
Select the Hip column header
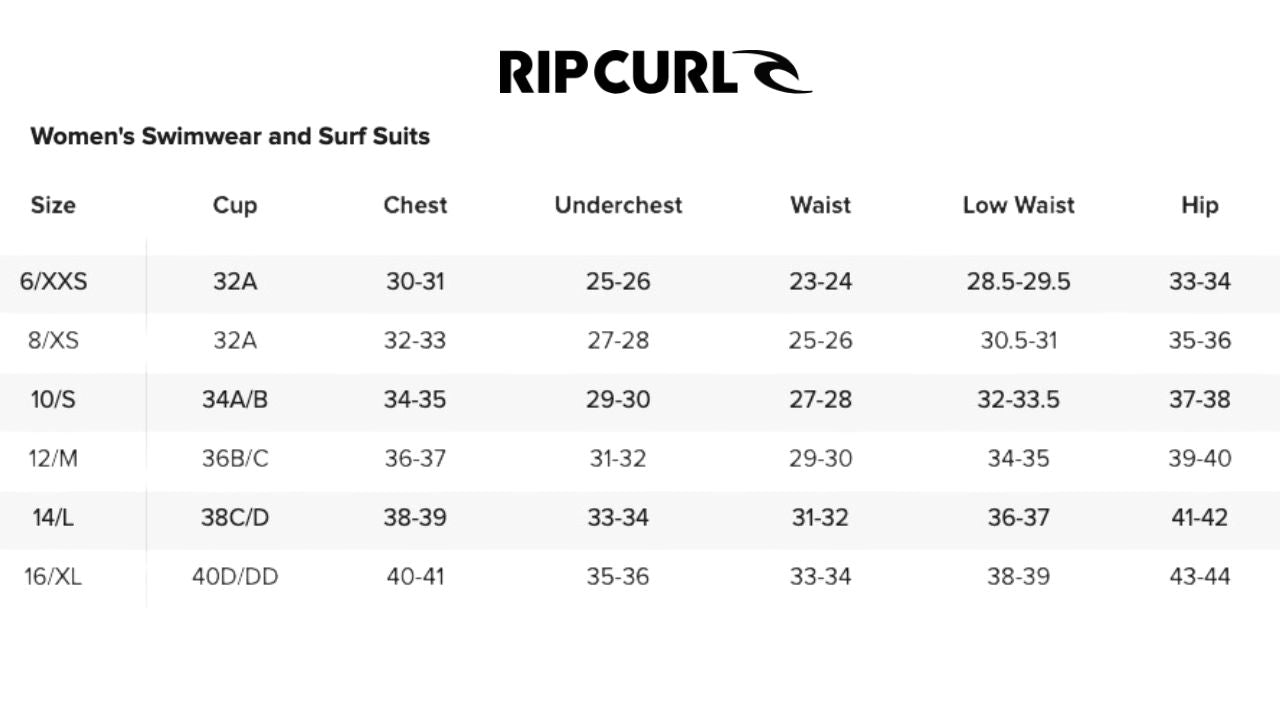point(1199,205)
